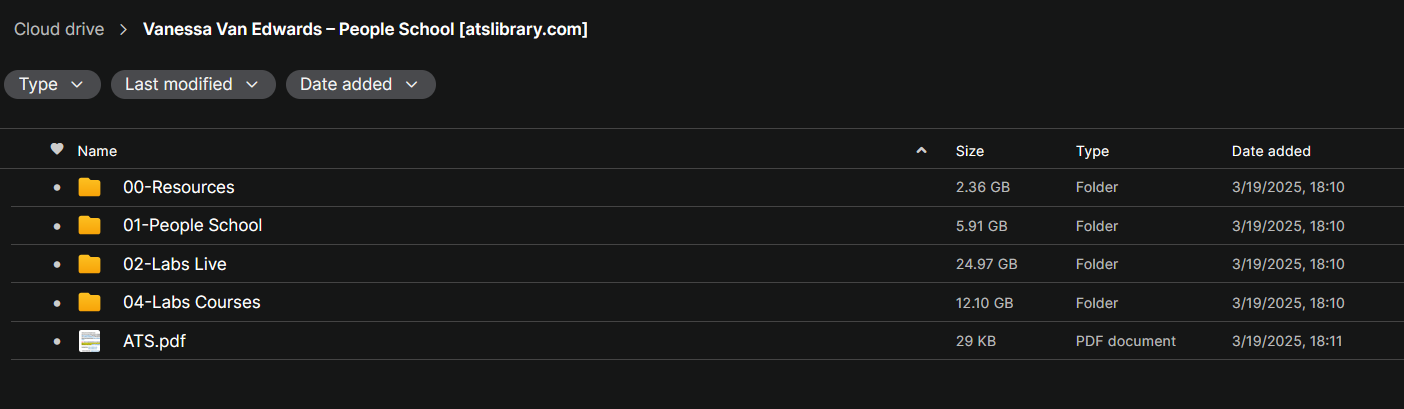Image resolution: width=1404 pixels, height=409 pixels.
Task: Go back to Cloud drive breadcrumb
Action: (59, 29)
